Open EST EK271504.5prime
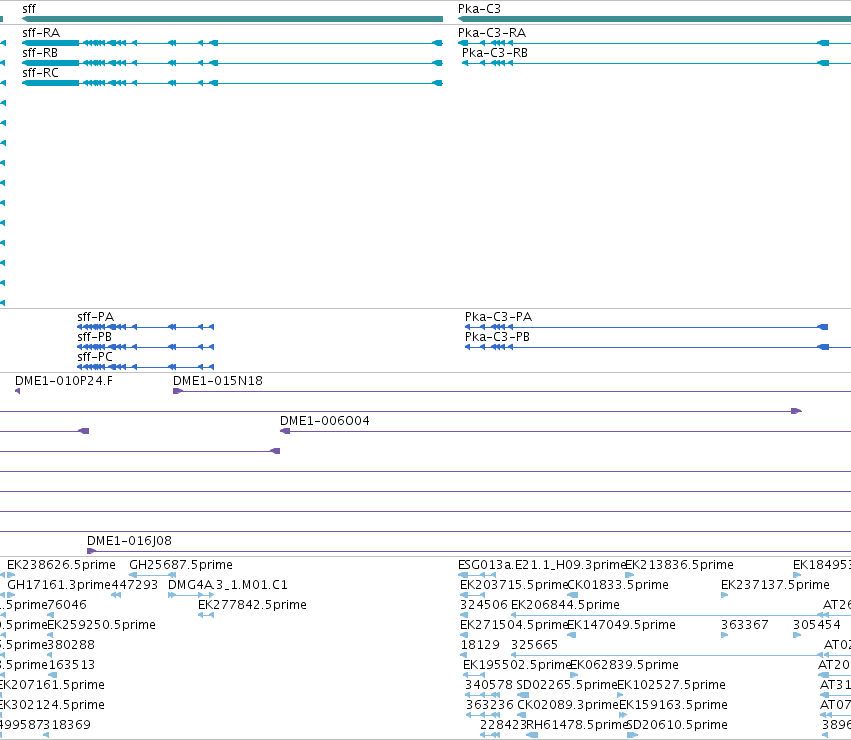 (x=513, y=625)
